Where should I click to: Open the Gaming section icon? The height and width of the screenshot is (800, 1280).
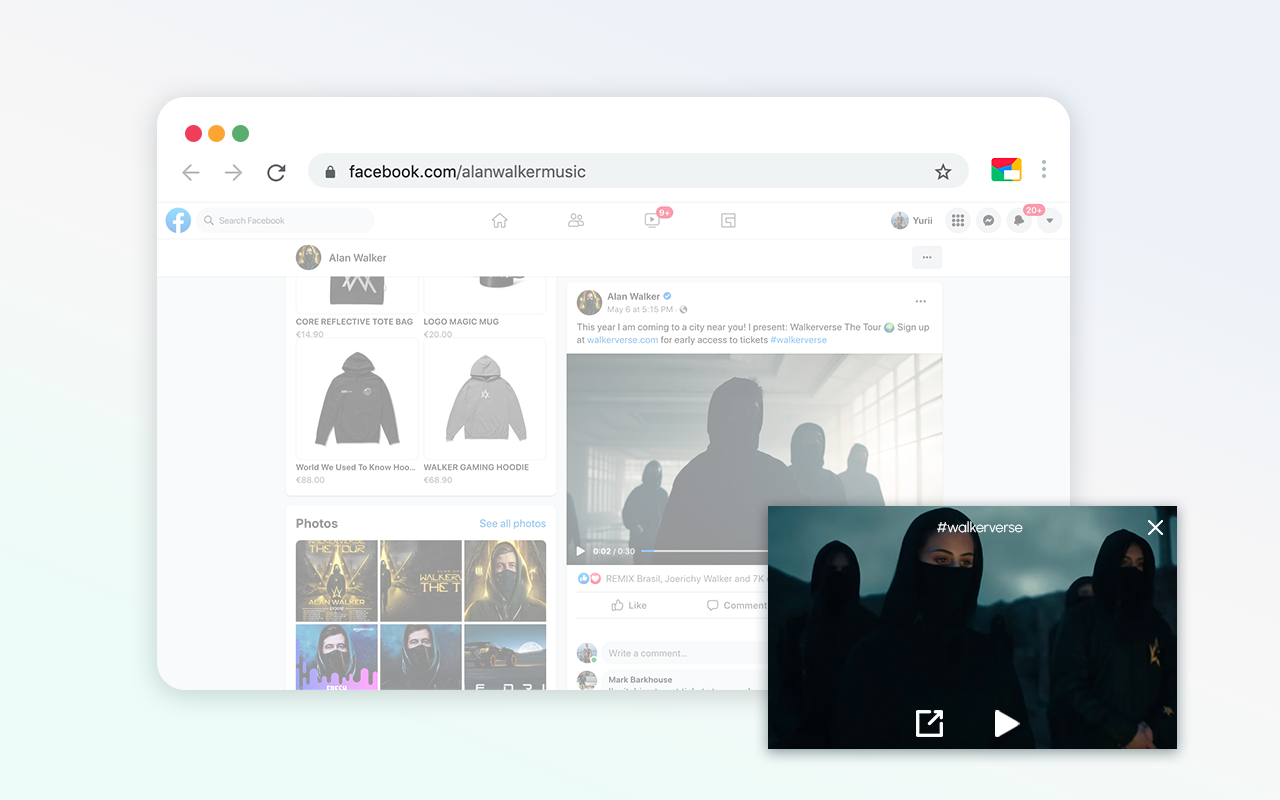point(728,220)
